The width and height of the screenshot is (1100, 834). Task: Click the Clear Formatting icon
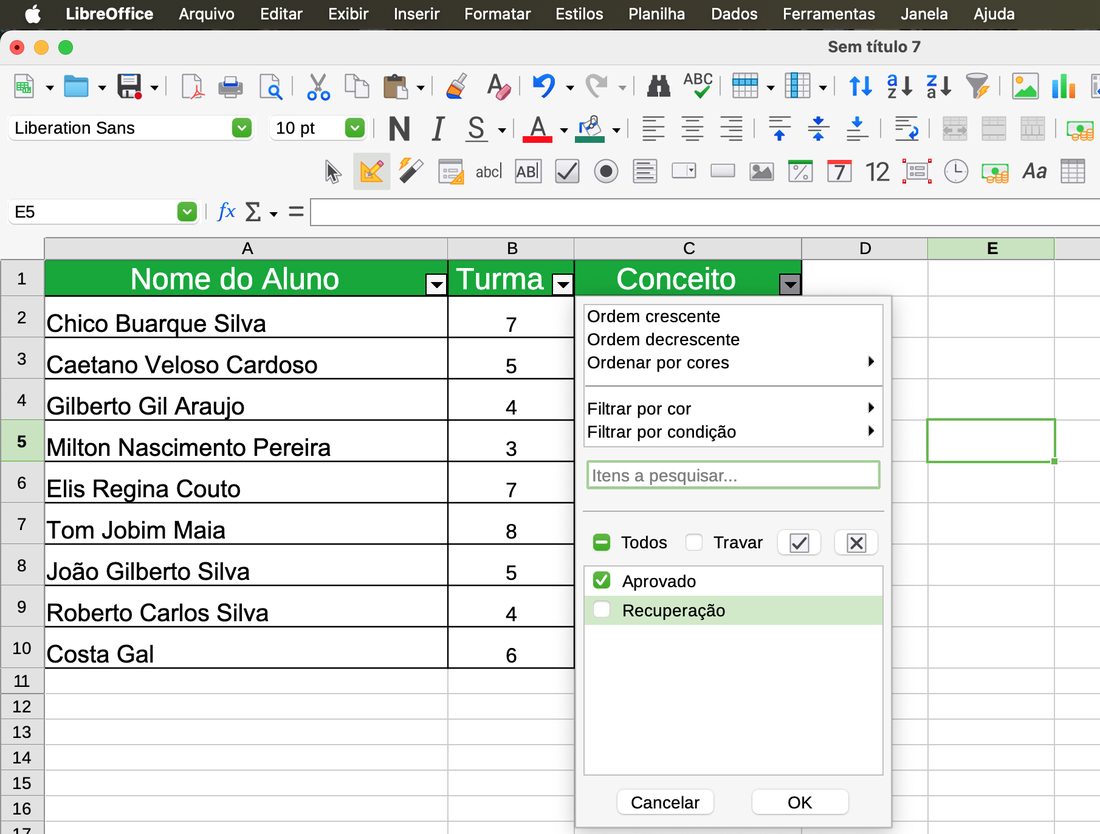pos(497,86)
